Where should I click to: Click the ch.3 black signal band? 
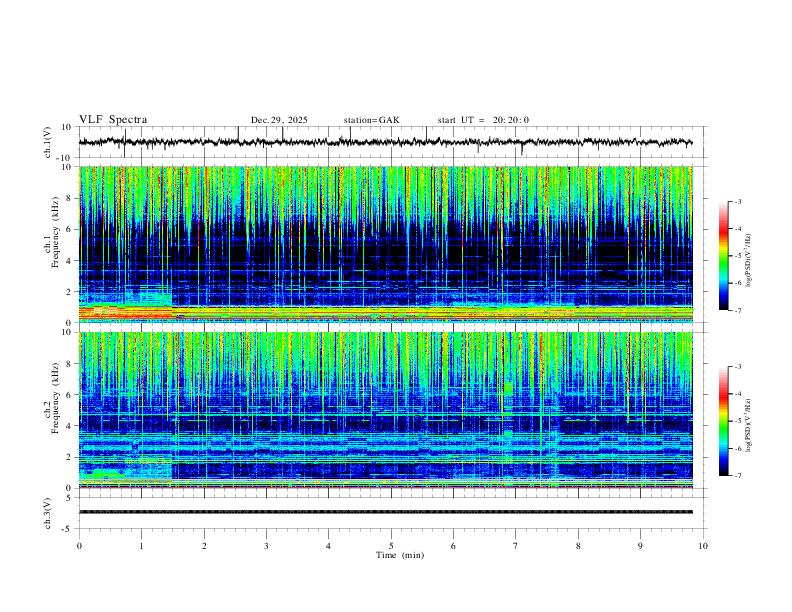(386, 512)
